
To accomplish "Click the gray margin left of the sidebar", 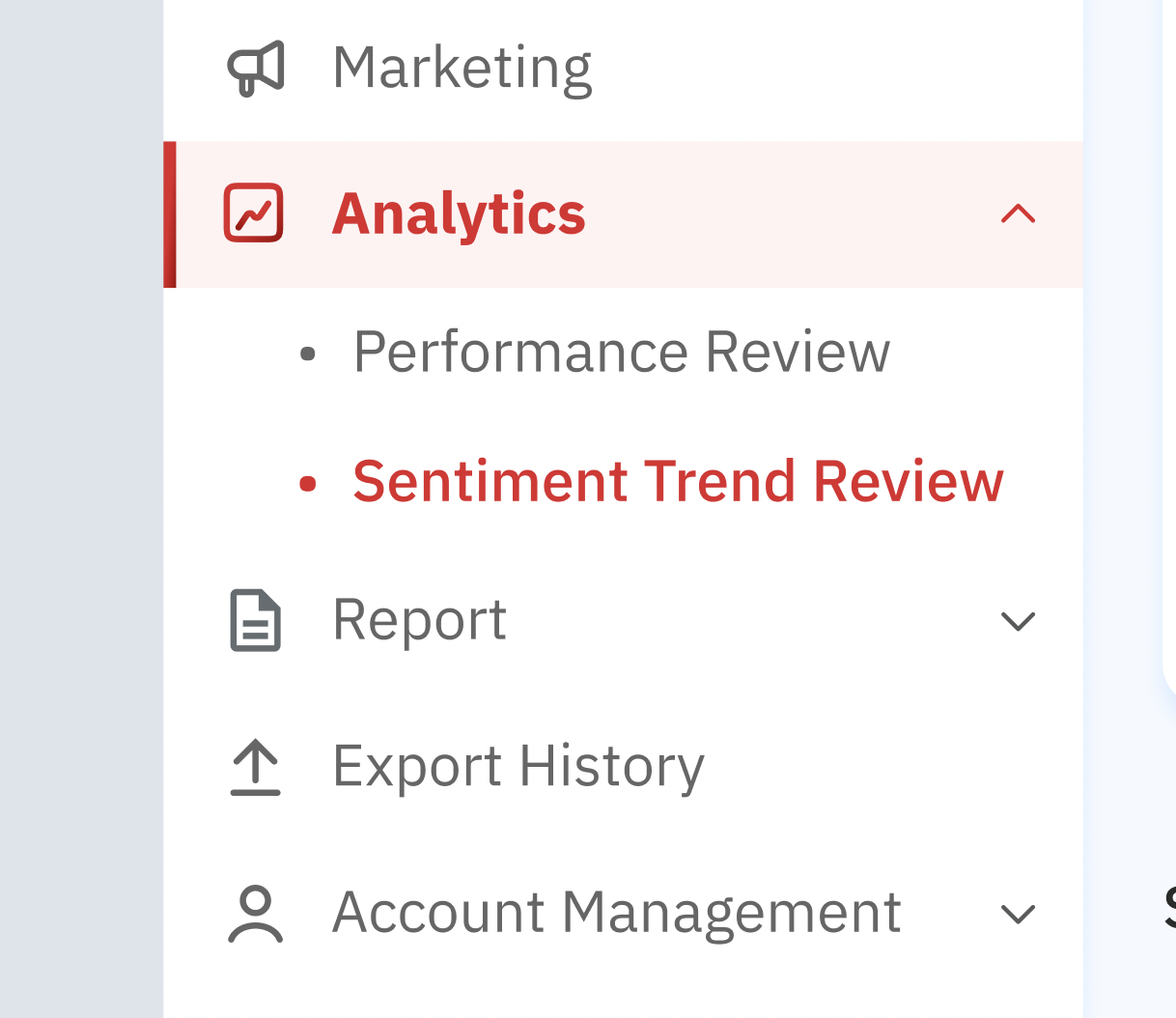I will click(81, 509).
